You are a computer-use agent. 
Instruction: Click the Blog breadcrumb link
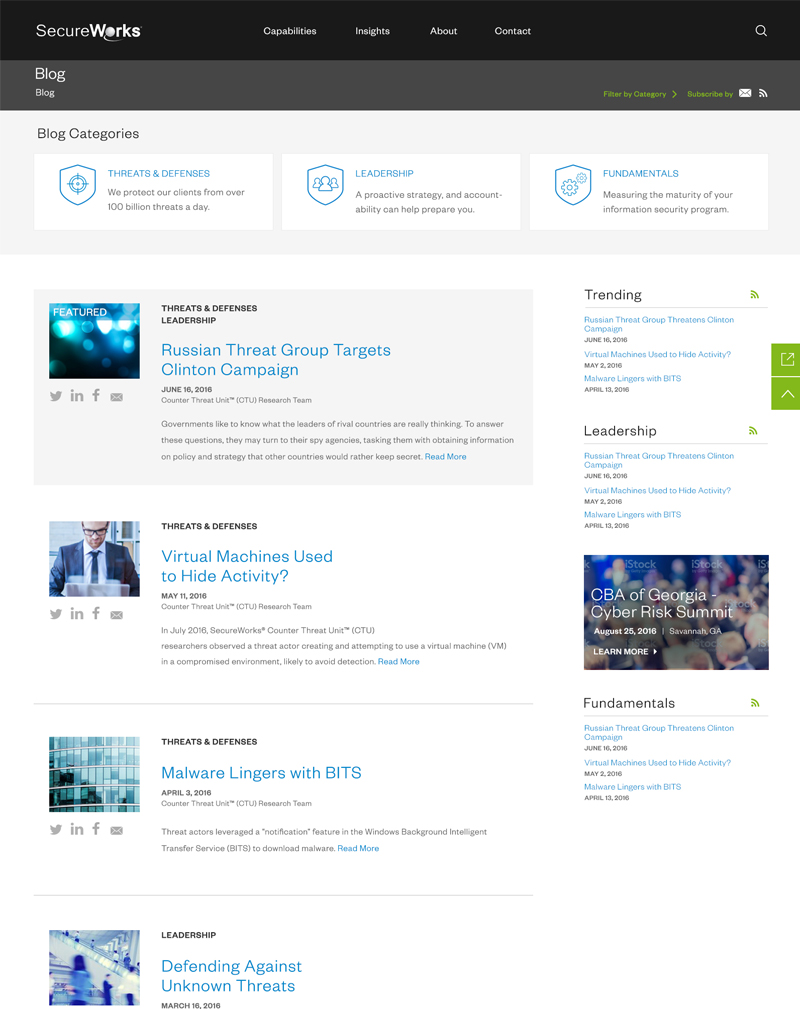(44, 93)
